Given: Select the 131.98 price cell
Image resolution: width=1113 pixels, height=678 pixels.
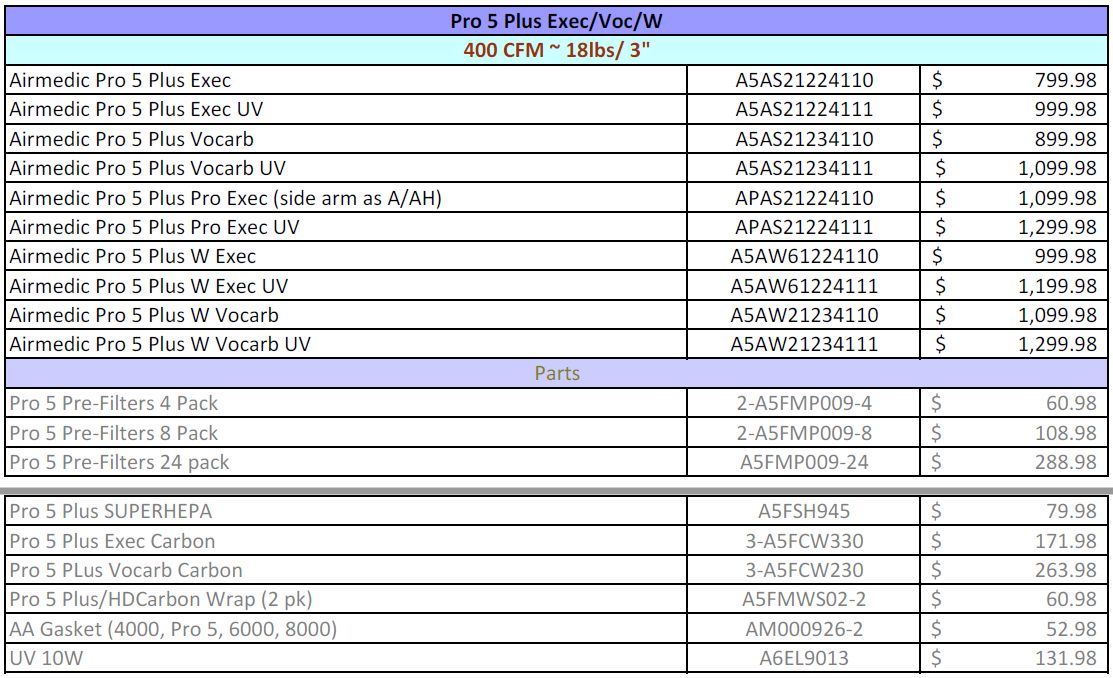Looking at the screenshot, I should point(1014,658).
